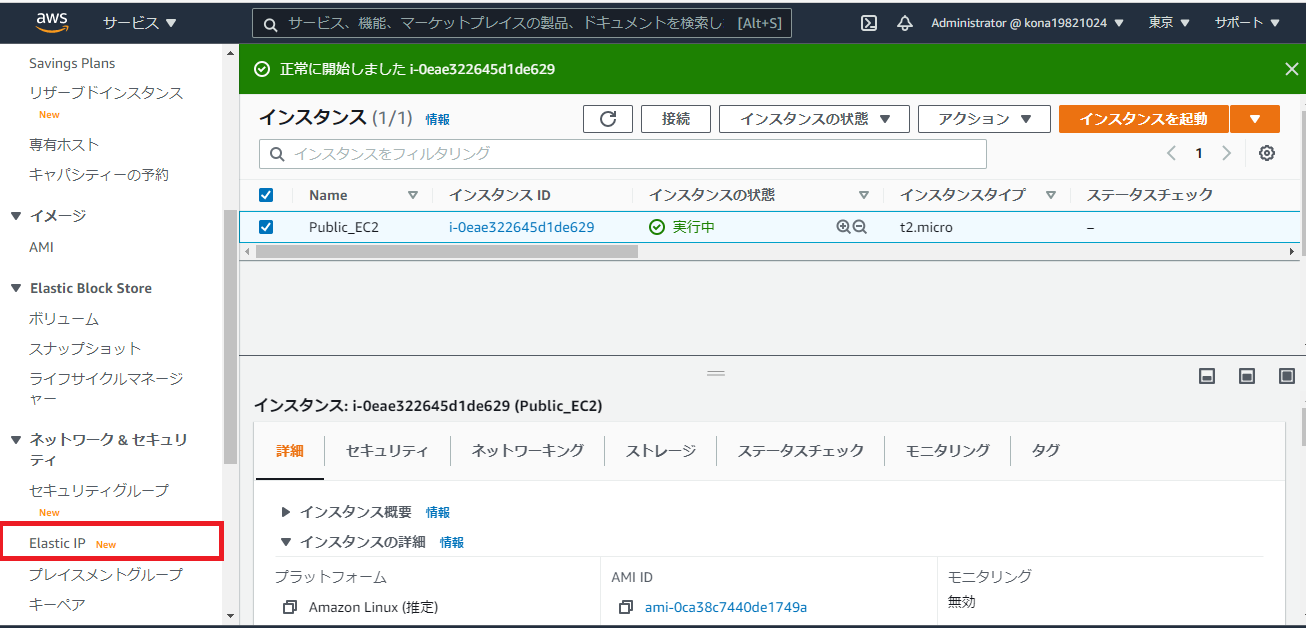Screen dimensions: 1306x628
Task: Open the Administrator account dropdown
Action: pos(1027,22)
